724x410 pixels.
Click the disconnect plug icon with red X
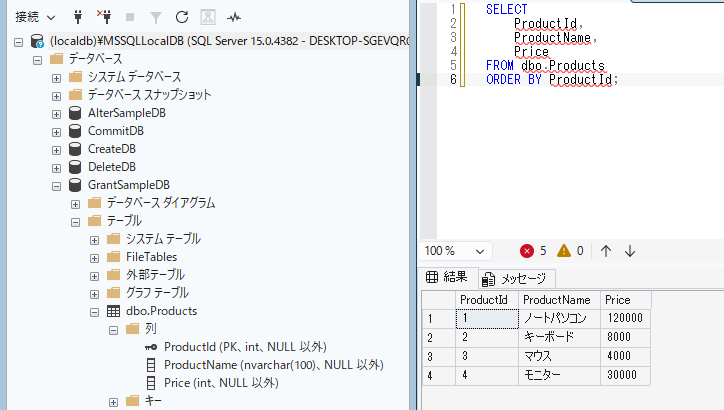point(104,17)
